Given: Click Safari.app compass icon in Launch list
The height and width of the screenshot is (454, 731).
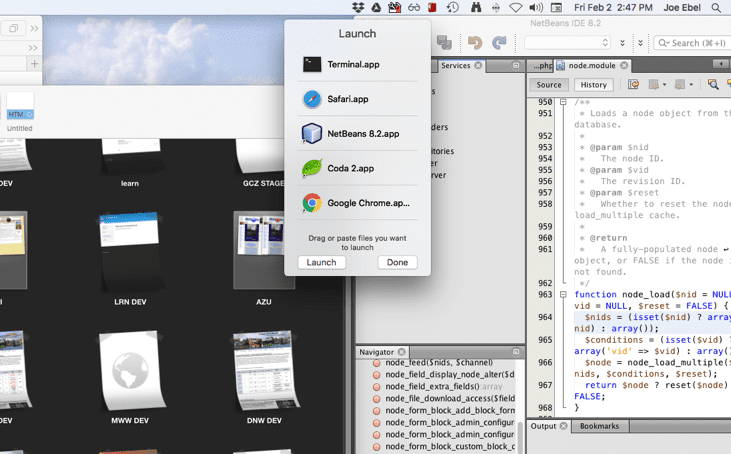Looking at the screenshot, I should tap(312, 99).
